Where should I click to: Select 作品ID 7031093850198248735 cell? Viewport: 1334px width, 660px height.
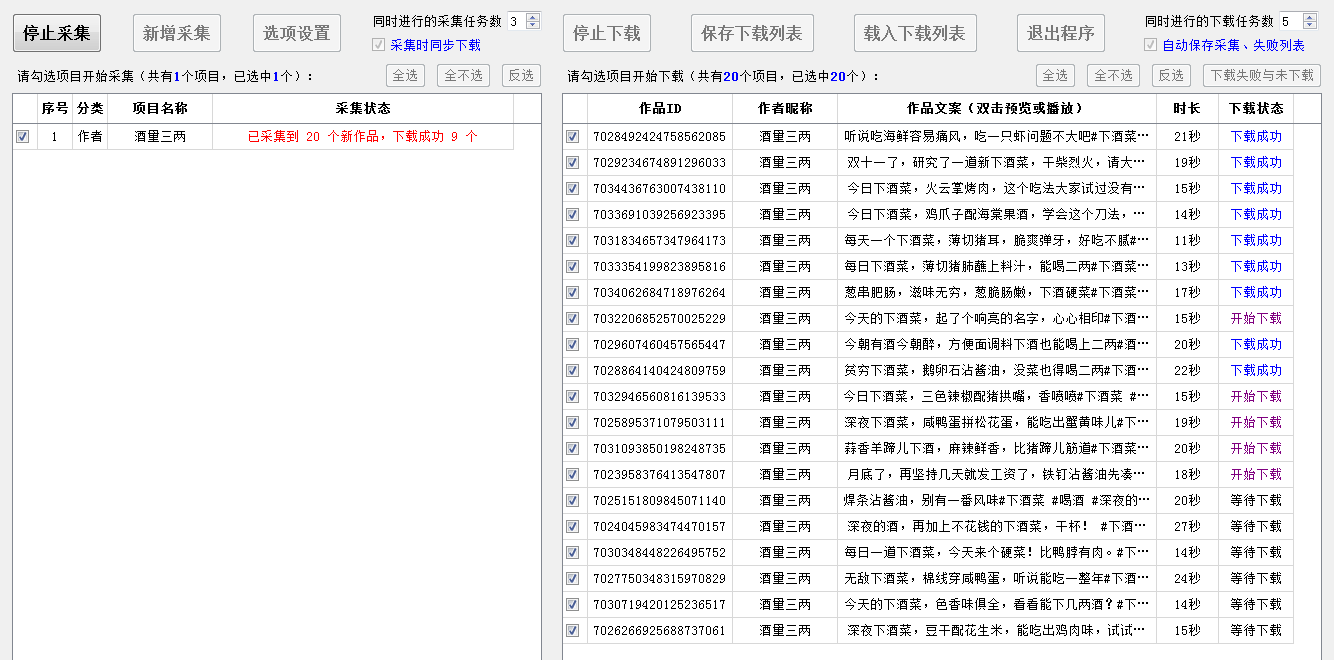tap(660, 449)
